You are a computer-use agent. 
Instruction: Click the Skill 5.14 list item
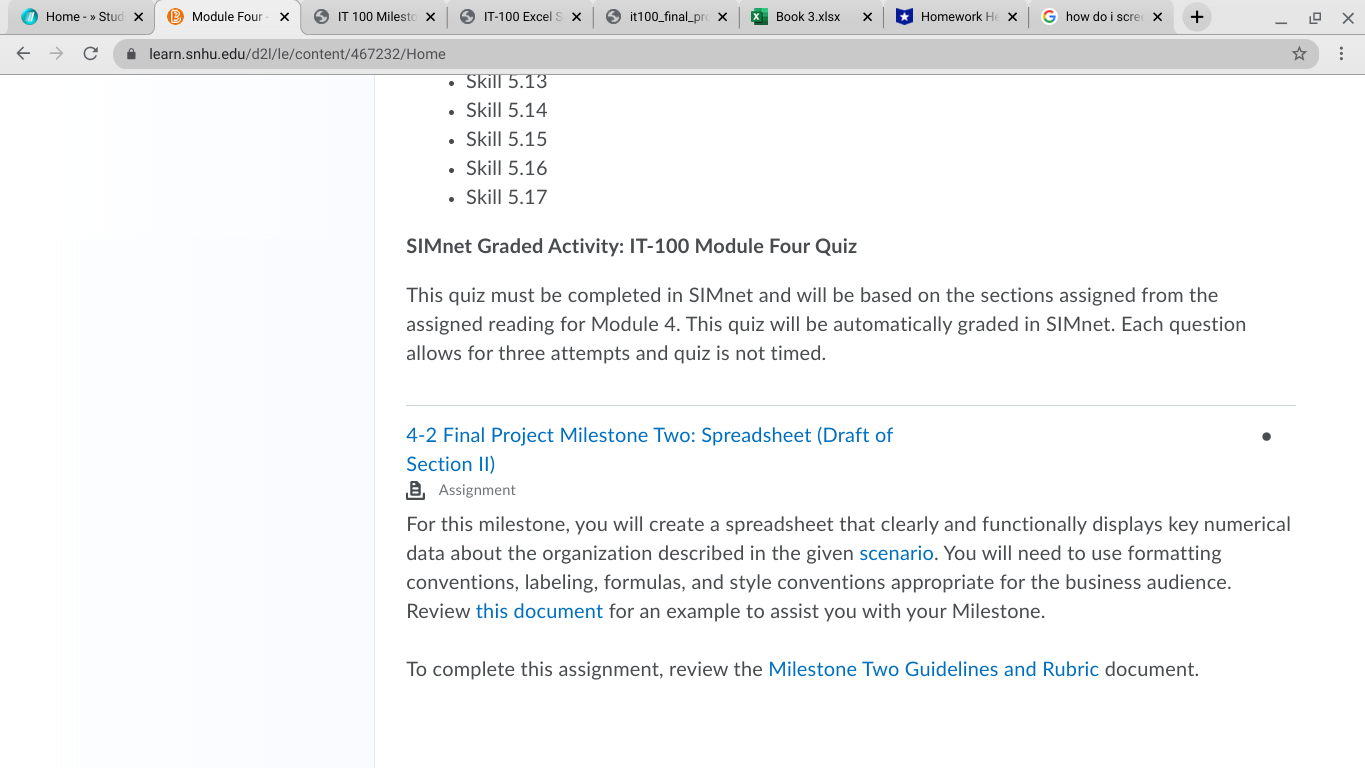[506, 110]
